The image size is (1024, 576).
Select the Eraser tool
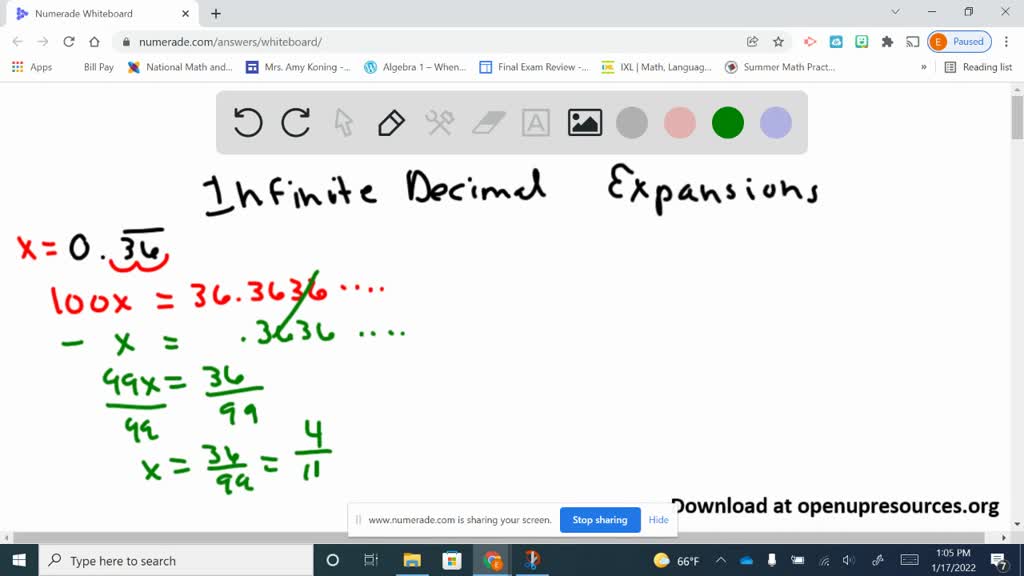[x=487, y=122]
